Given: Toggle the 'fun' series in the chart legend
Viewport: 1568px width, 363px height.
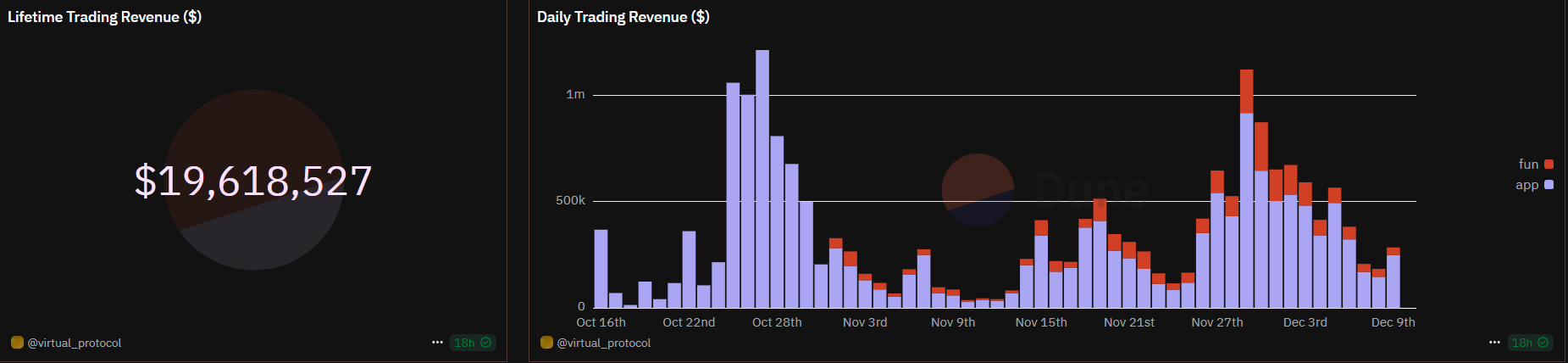Looking at the screenshot, I should 1528,165.
